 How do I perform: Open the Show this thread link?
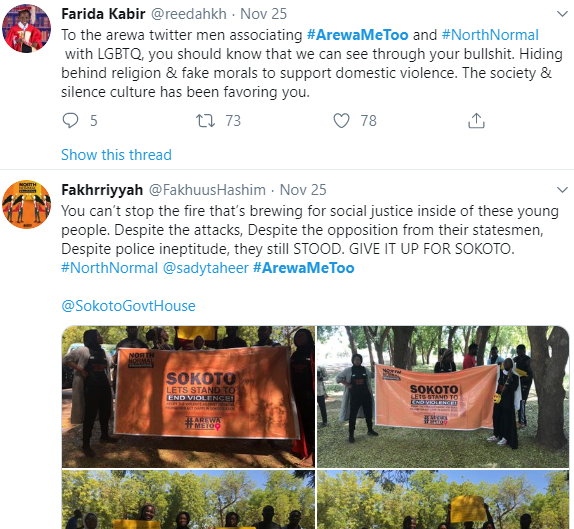point(116,154)
